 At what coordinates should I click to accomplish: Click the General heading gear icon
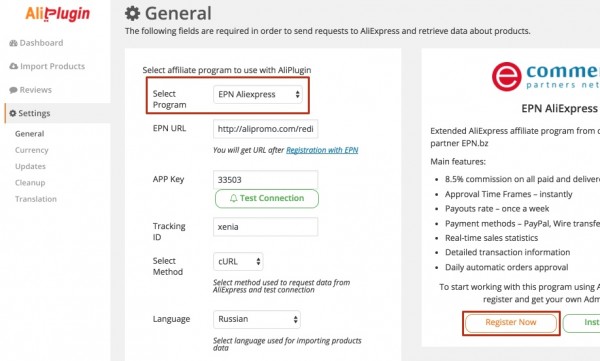coord(132,13)
